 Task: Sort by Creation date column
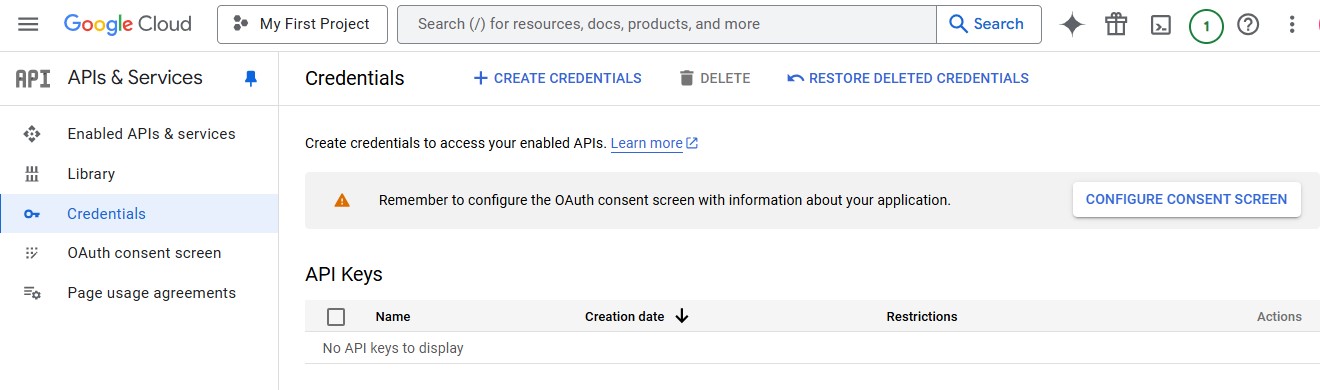tap(624, 316)
